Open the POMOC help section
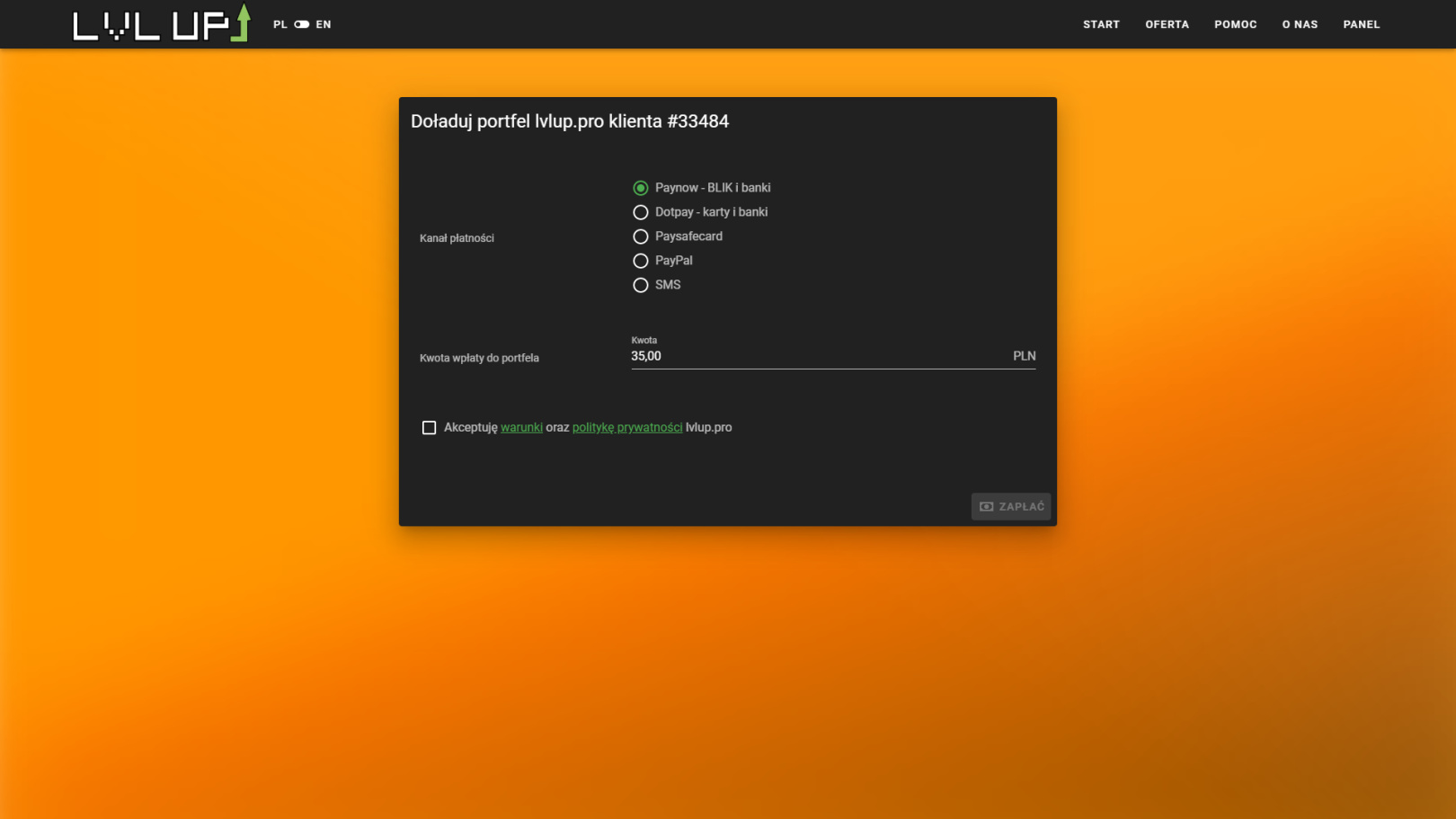 [1235, 24]
